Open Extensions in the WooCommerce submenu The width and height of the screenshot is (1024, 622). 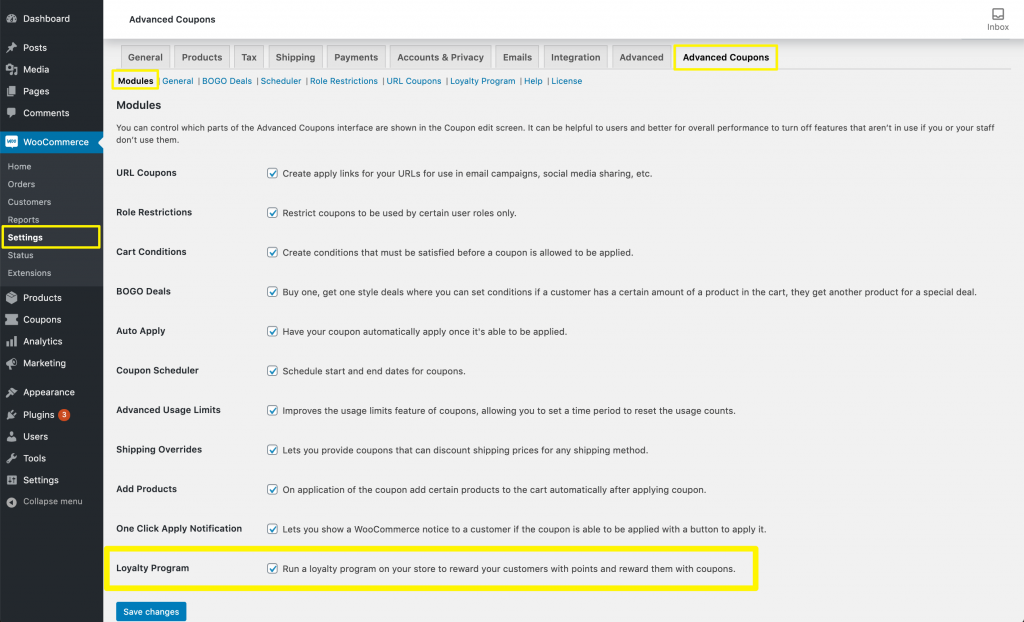tap(29, 272)
